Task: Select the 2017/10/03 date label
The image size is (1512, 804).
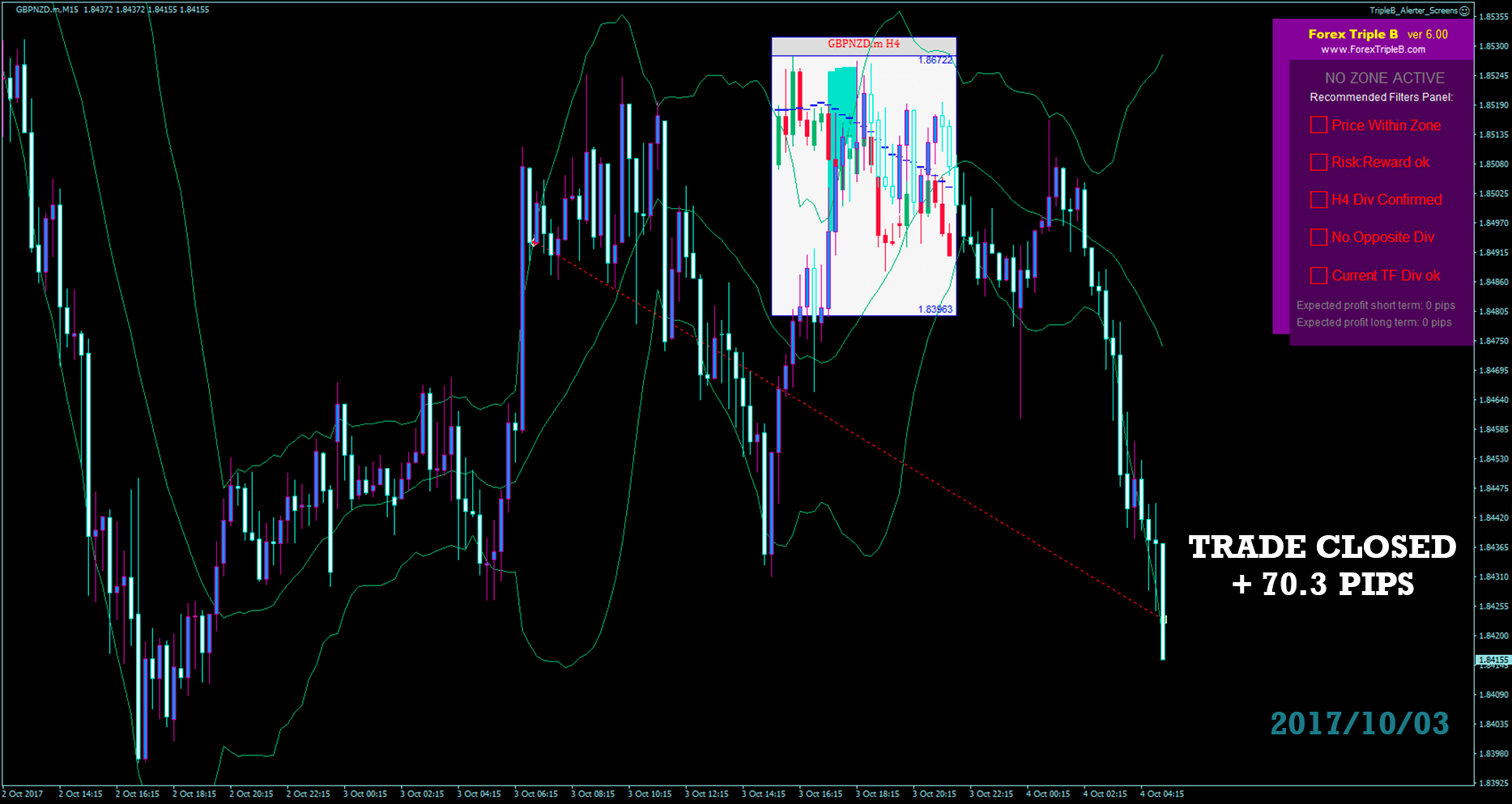Action: pyautogui.click(x=1359, y=723)
